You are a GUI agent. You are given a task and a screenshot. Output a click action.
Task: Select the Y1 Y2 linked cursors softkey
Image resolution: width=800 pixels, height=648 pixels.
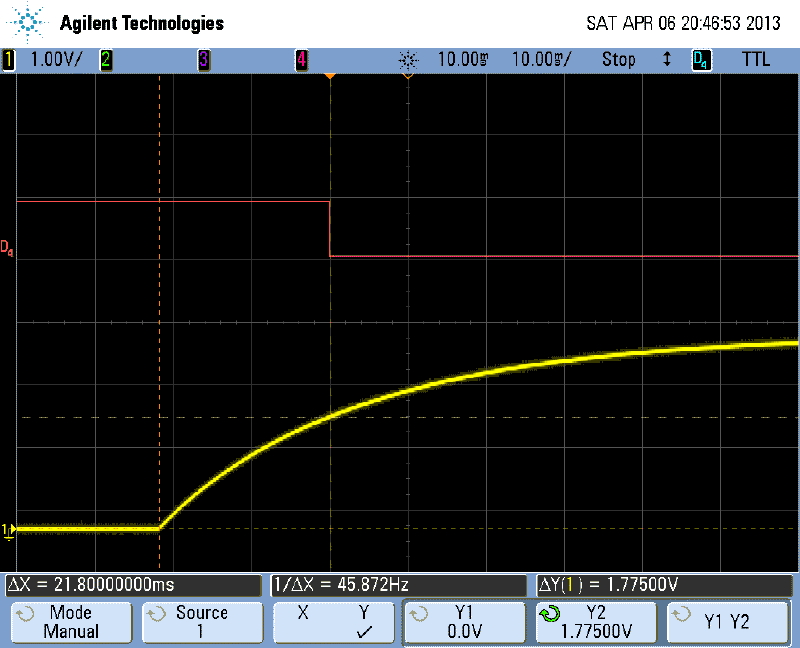(728, 622)
